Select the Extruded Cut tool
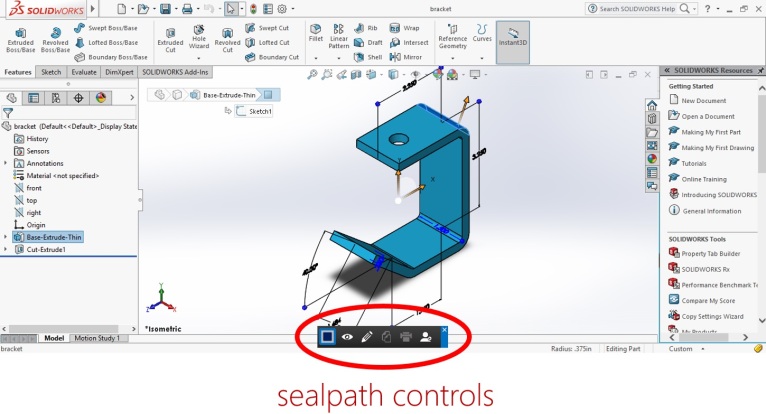The image size is (766, 414). point(170,40)
